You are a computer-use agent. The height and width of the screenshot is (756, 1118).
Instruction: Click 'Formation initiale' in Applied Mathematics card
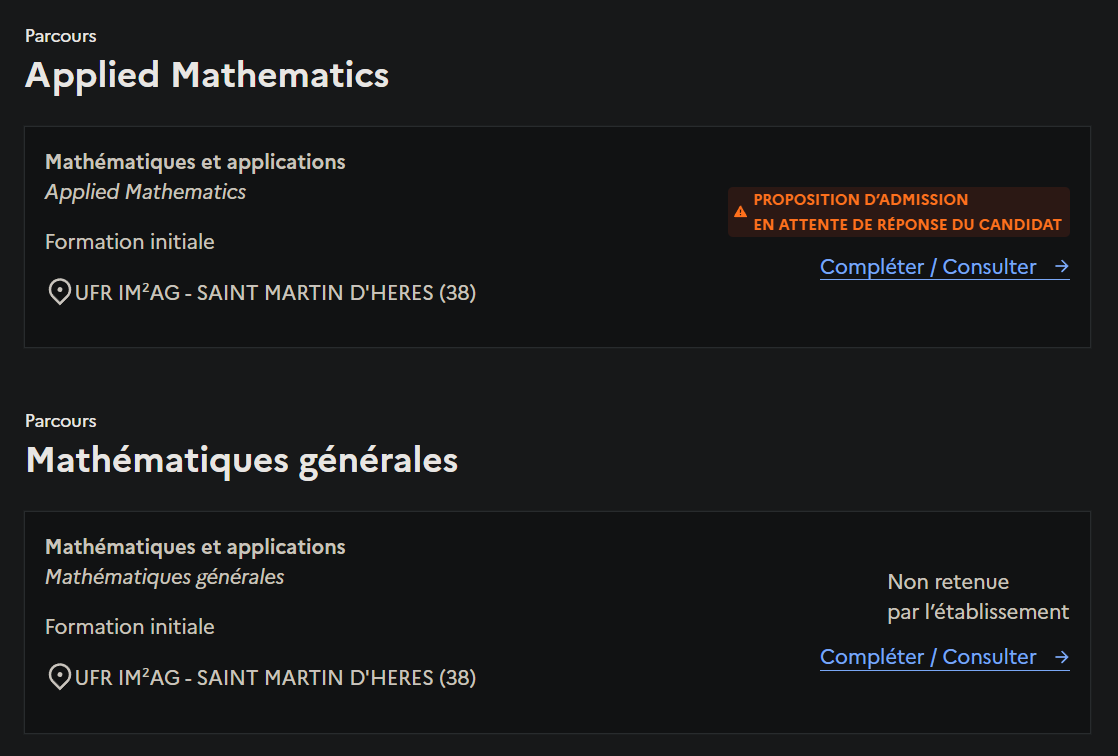pyautogui.click(x=130, y=242)
